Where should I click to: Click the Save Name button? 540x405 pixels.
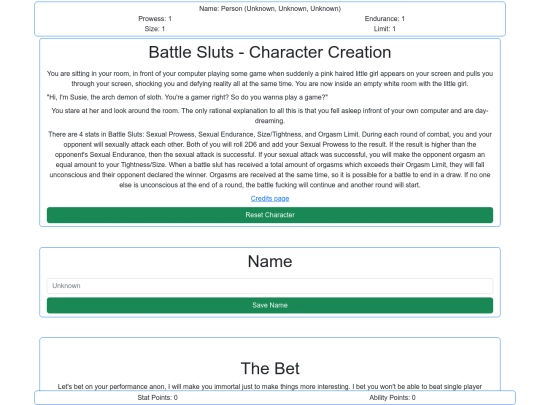(x=270, y=305)
